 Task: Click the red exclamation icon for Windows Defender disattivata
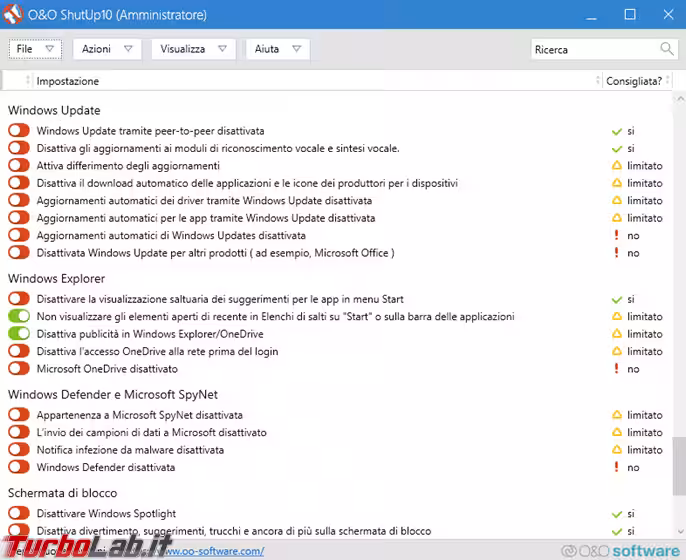point(616,467)
